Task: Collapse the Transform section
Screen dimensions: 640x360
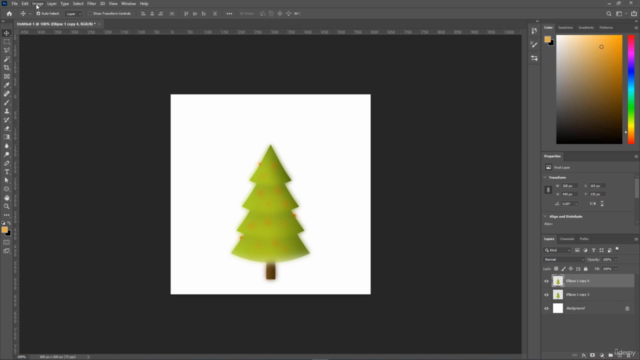Action: (x=545, y=178)
